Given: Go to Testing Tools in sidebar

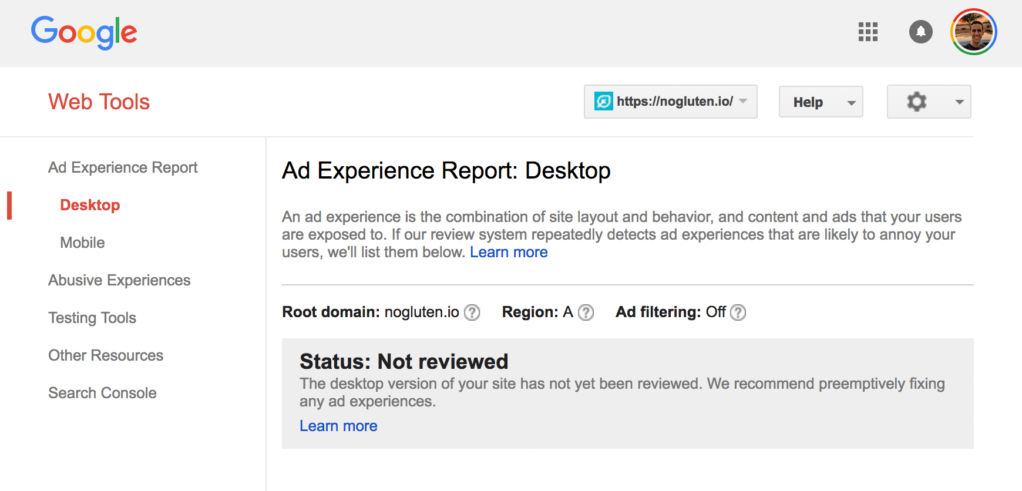Looking at the screenshot, I should [92, 318].
